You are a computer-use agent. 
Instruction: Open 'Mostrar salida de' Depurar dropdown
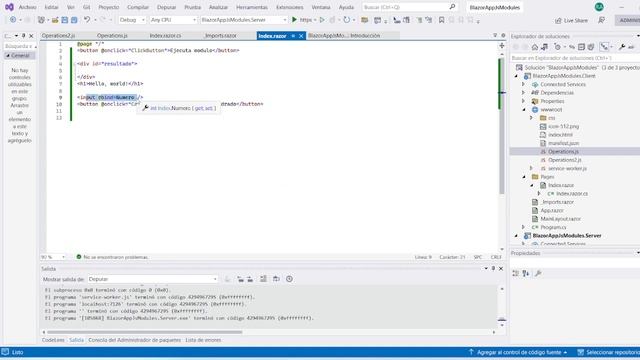pyautogui.click(x=153, y=279)
